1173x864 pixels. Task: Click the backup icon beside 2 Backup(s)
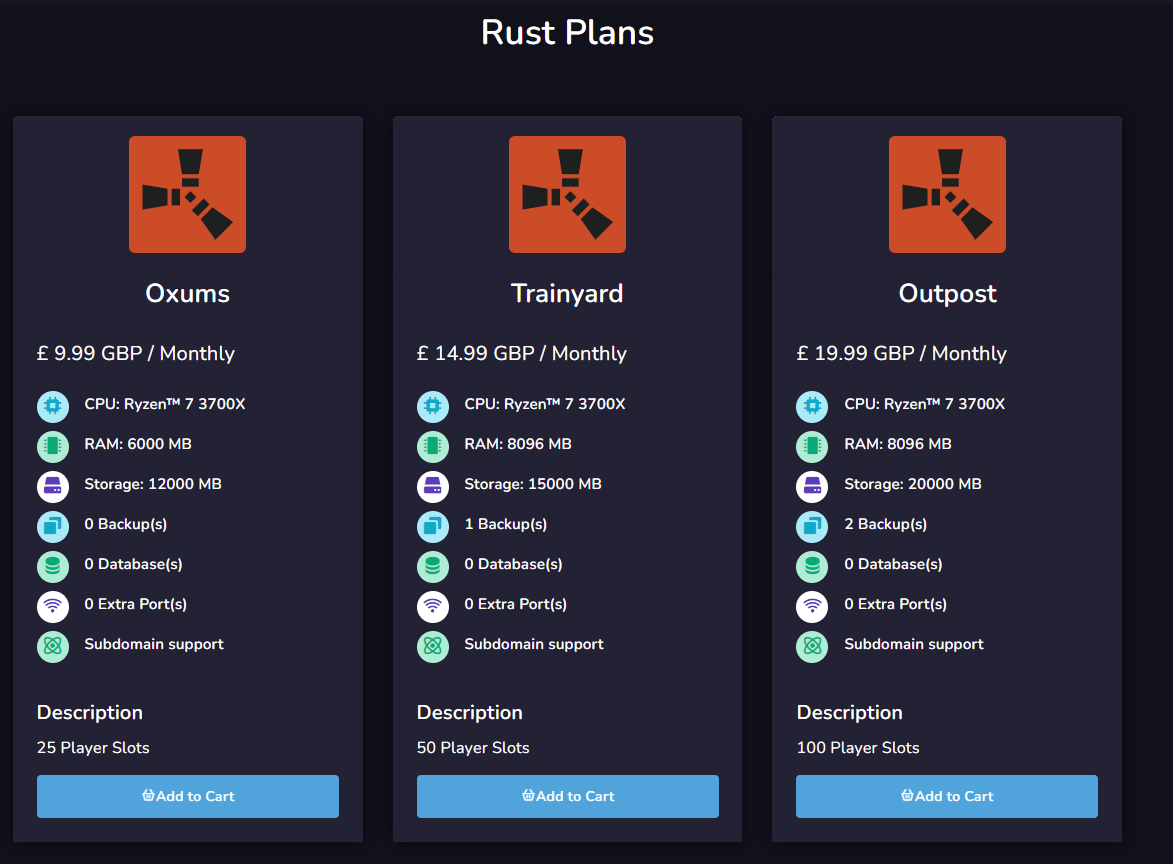812,527
